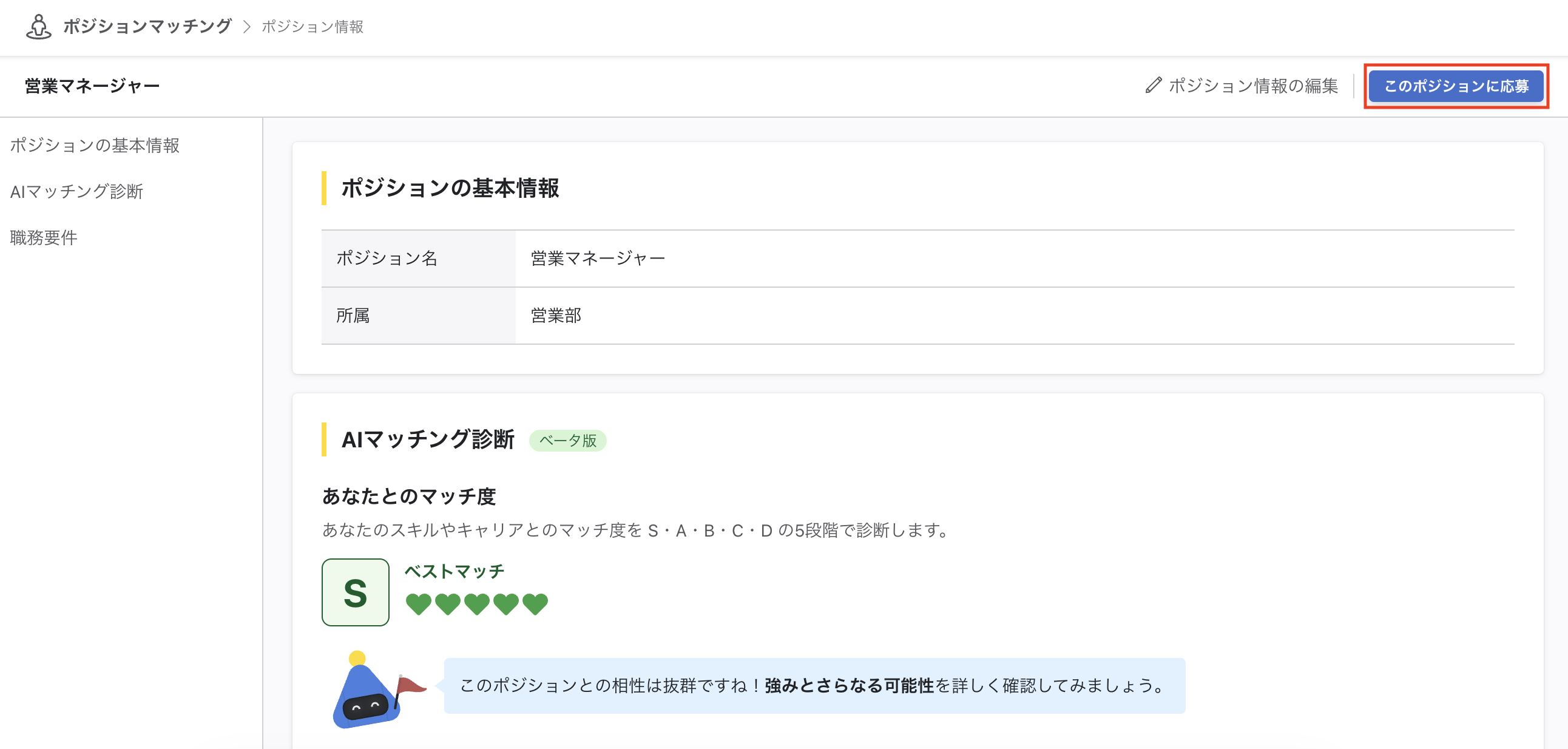This screenshot has width=1568, height=749.
Task: Click the ポジションマッチング logo icon
Action: [39, 26]
